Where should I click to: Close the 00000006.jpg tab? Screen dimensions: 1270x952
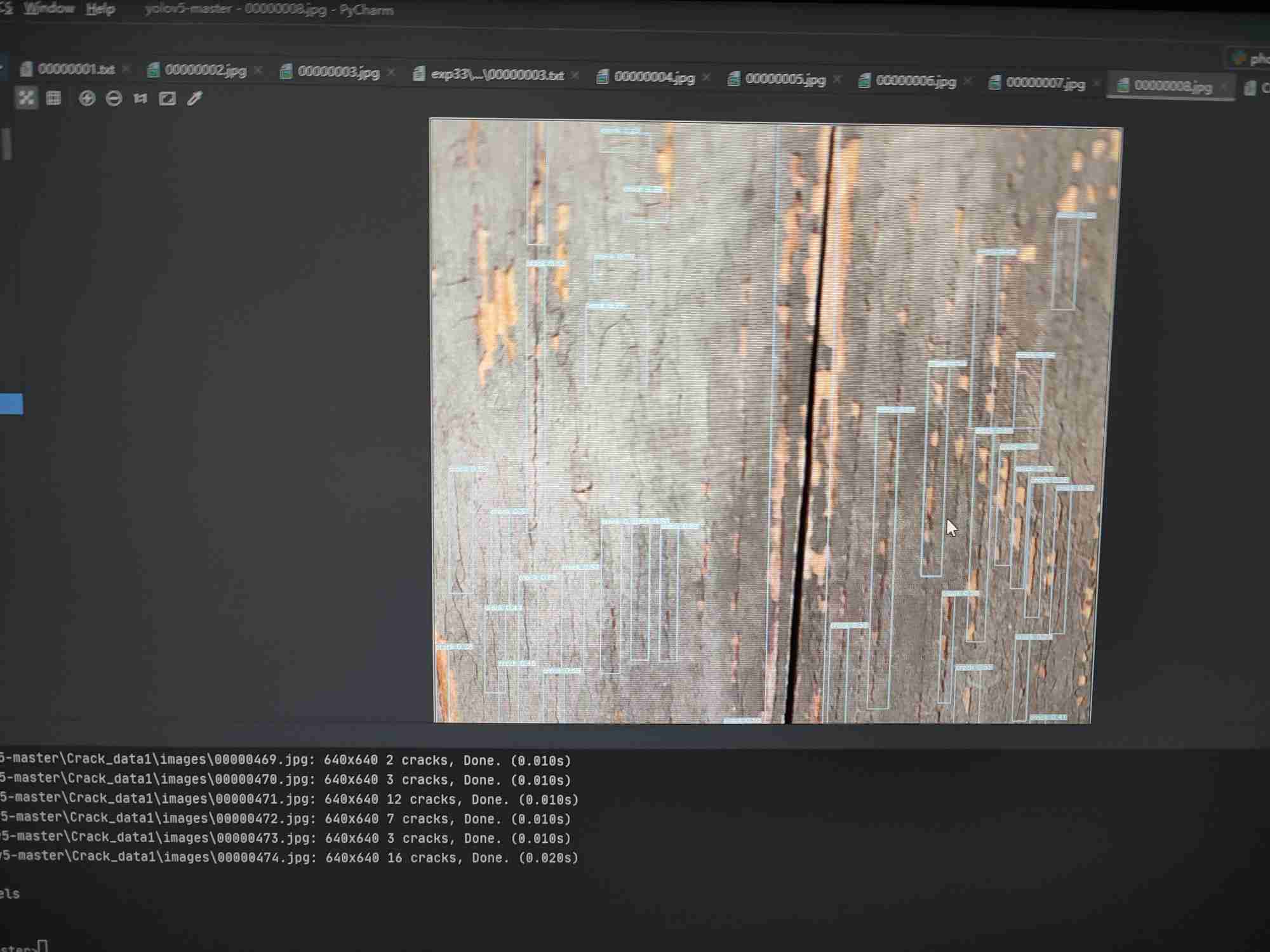(x=968, y=81)
